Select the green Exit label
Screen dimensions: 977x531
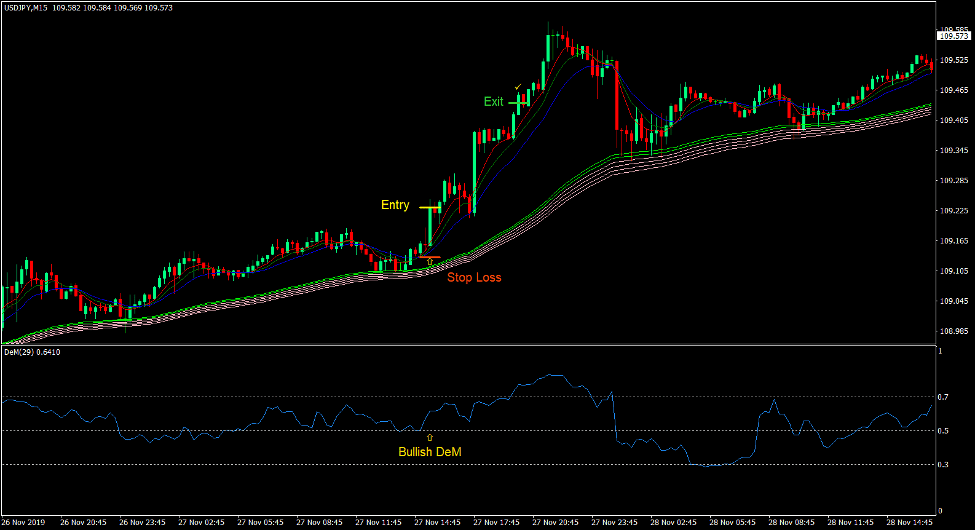pos(493,102)
